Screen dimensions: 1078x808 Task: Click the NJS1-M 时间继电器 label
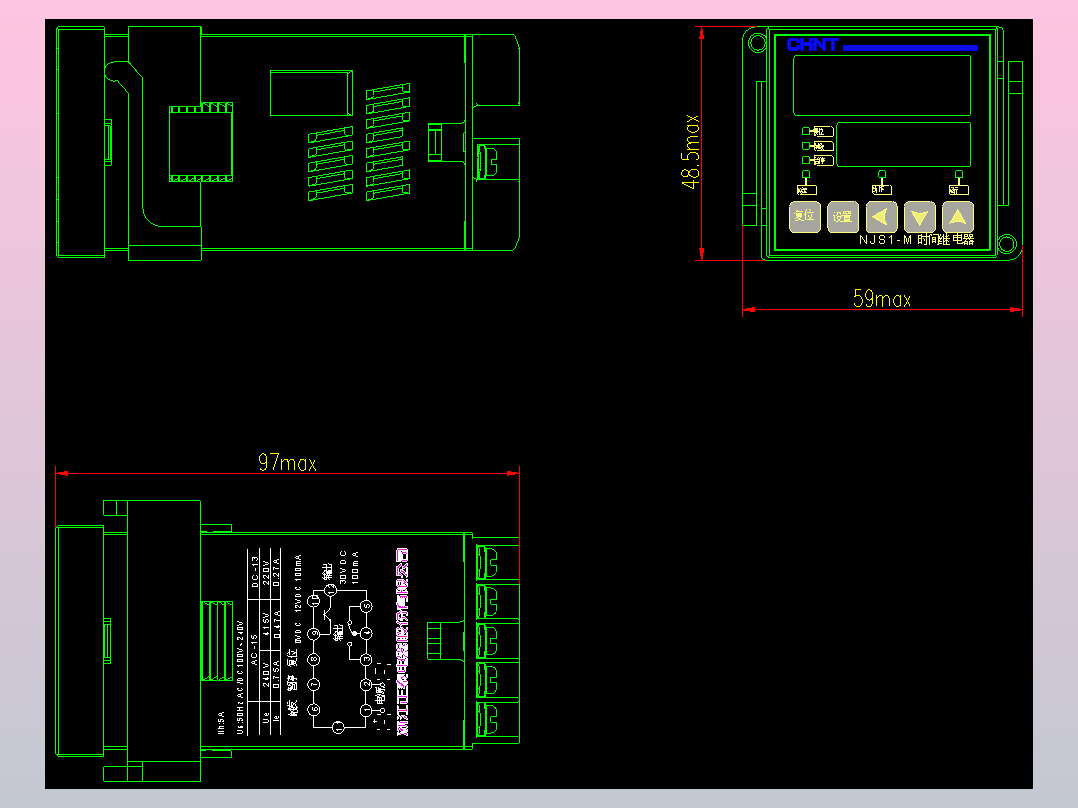coord(916,239)
